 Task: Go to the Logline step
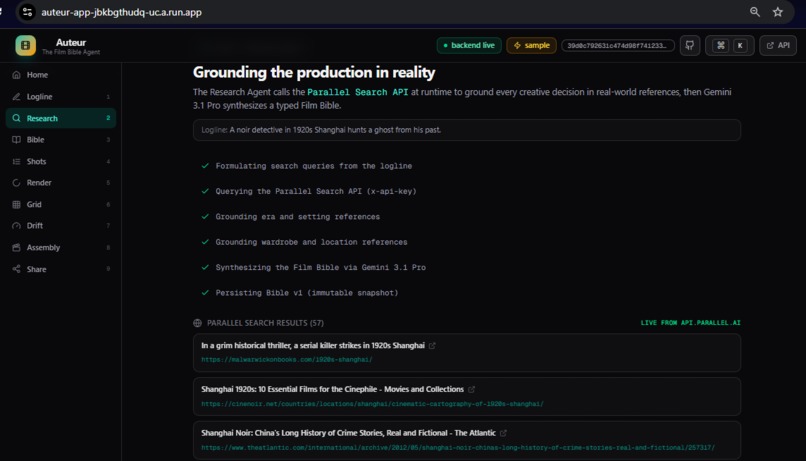[61, 97]
